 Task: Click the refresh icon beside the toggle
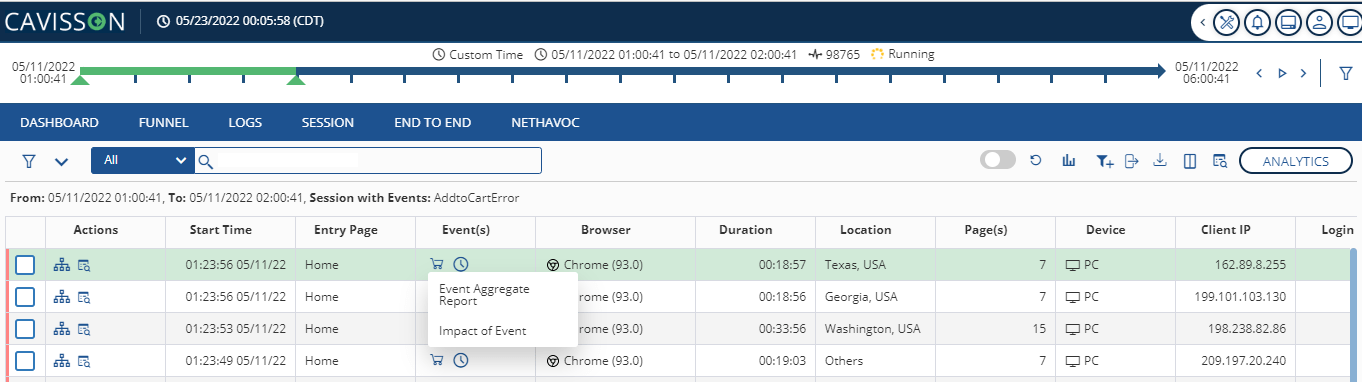[x=1037, y=161]
